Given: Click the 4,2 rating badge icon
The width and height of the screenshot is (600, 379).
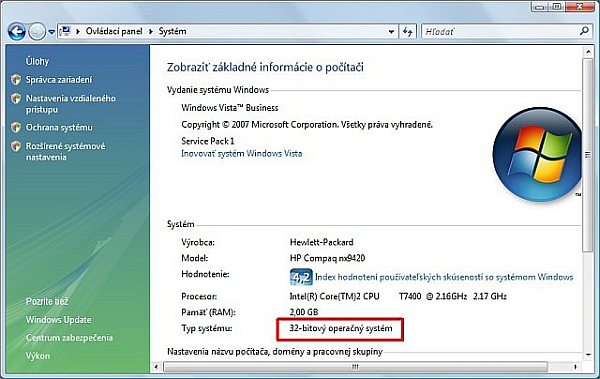Looking at the screenshot, I should tap(301, 277).
